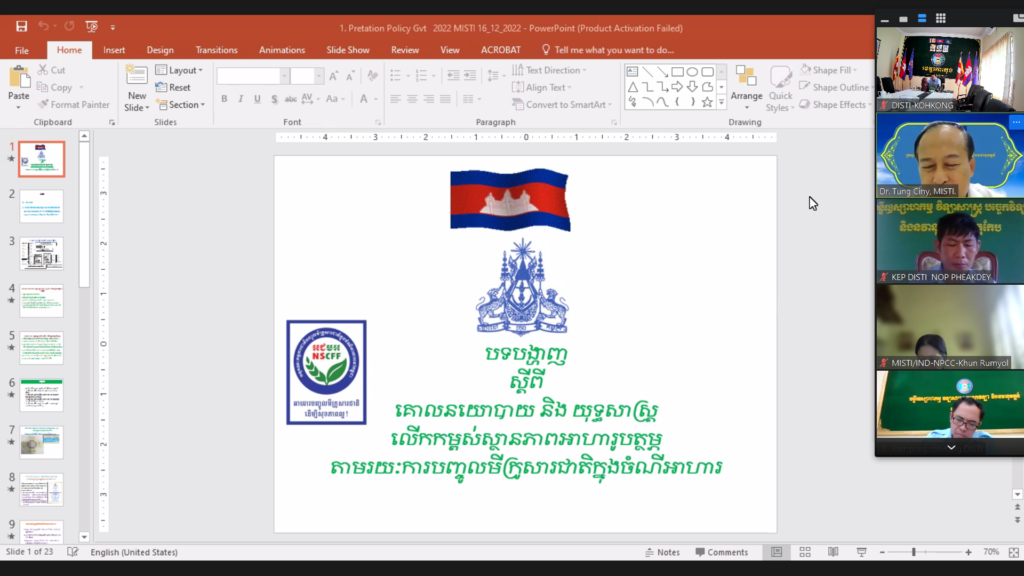
Task: Toggle Bold formatting
Action: pos(224,99)
